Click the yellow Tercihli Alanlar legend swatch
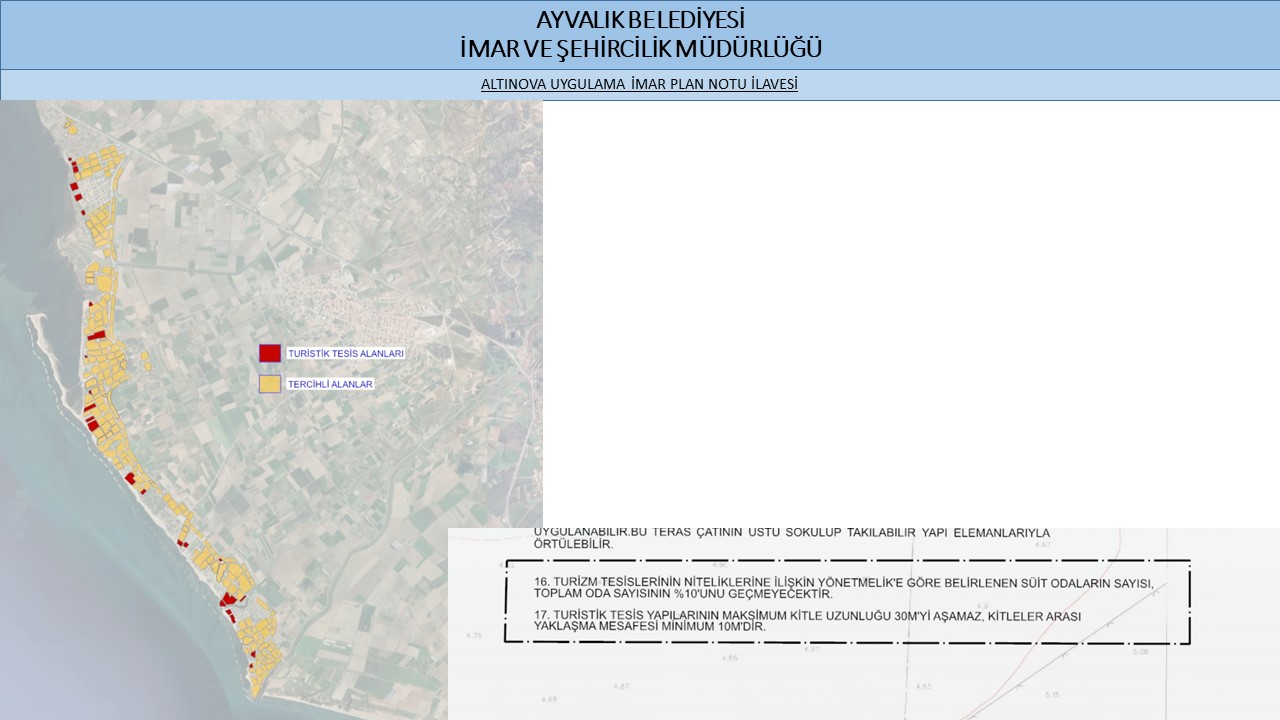 pos(269,383)
